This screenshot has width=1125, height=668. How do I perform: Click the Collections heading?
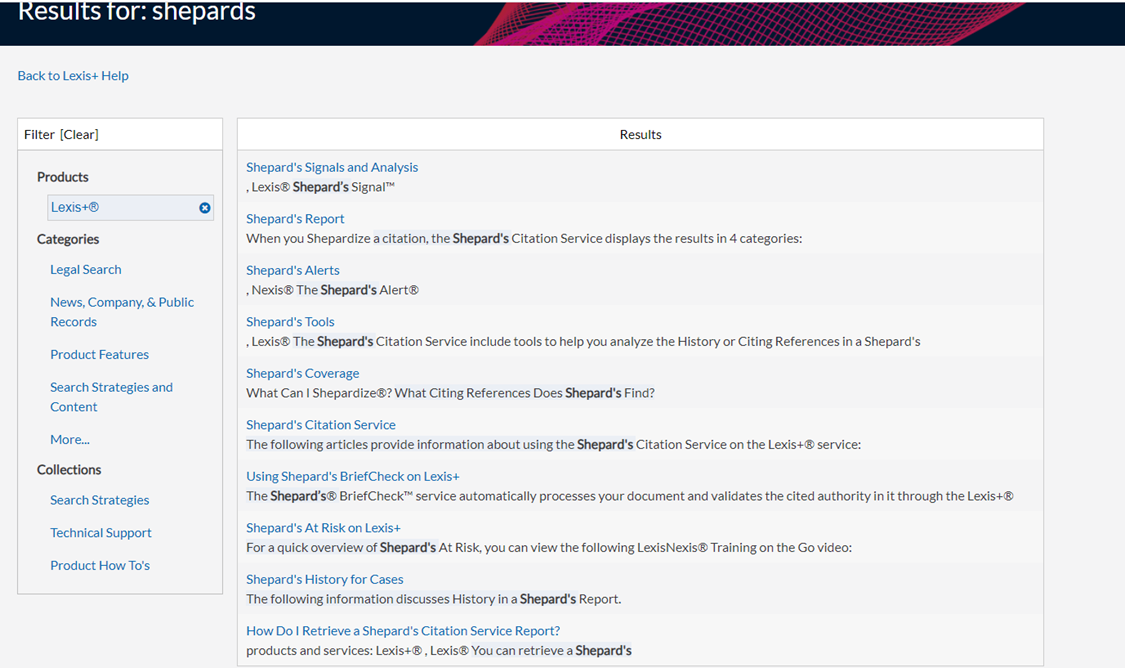[69, 469]
